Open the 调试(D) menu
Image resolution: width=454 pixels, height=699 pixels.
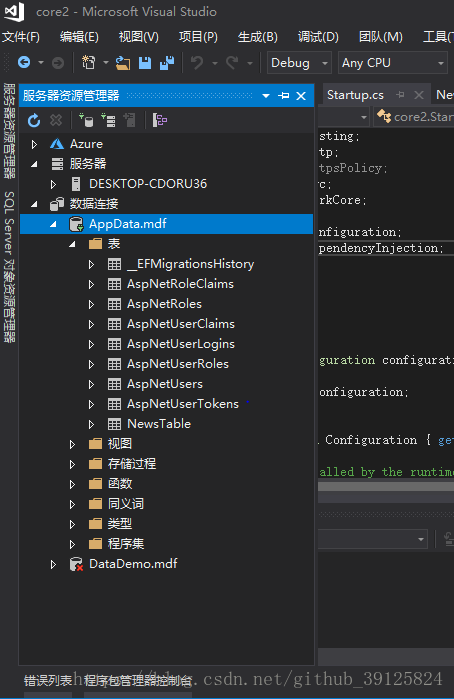(318, 37)
